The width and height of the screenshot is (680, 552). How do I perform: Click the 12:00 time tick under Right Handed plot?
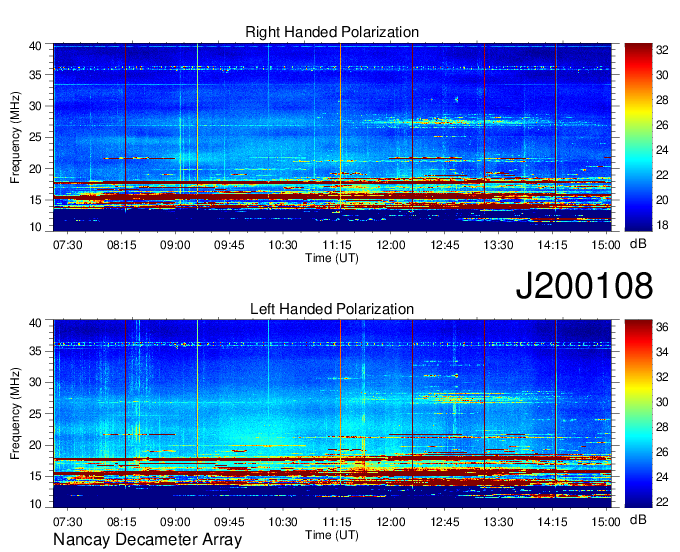391,245
